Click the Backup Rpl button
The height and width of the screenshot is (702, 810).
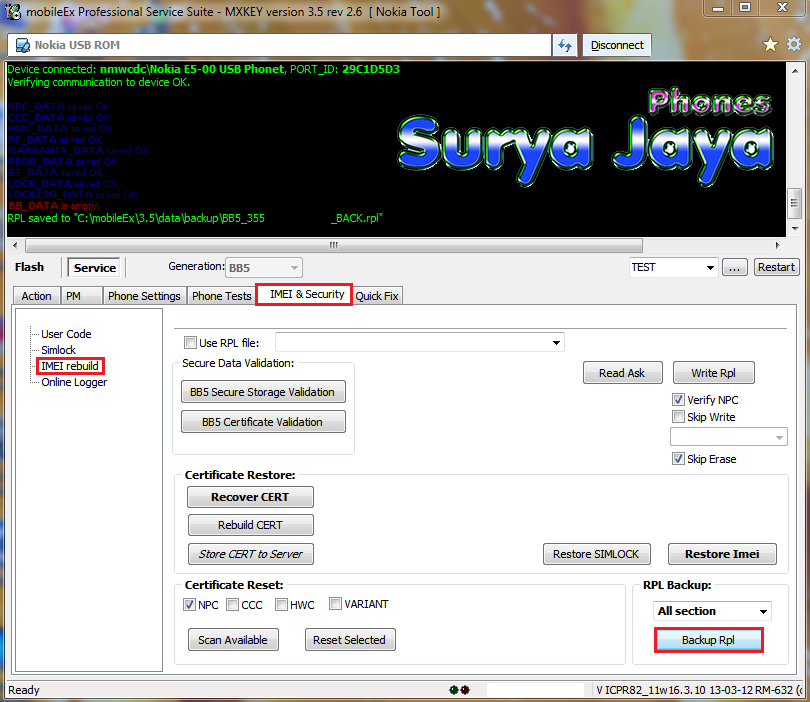708,640
